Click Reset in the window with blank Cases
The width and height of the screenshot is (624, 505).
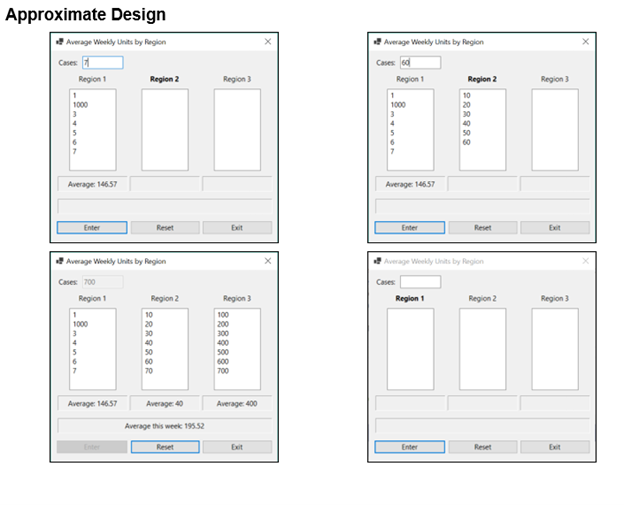pyautogui.click(x=483, y=447)
